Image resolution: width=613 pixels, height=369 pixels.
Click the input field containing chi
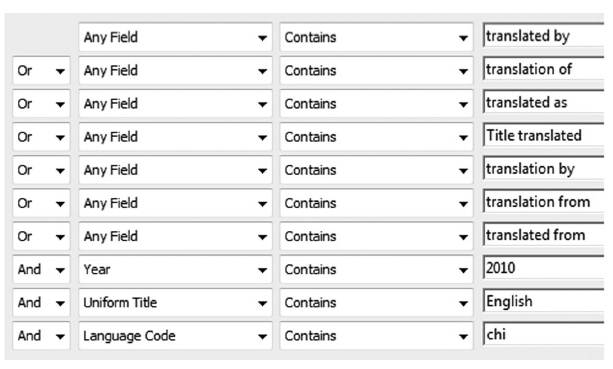pos(544,335)
